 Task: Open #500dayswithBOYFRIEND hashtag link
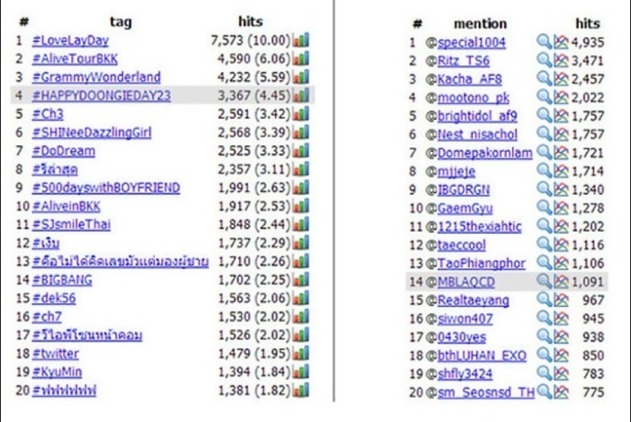pos(106,188)
